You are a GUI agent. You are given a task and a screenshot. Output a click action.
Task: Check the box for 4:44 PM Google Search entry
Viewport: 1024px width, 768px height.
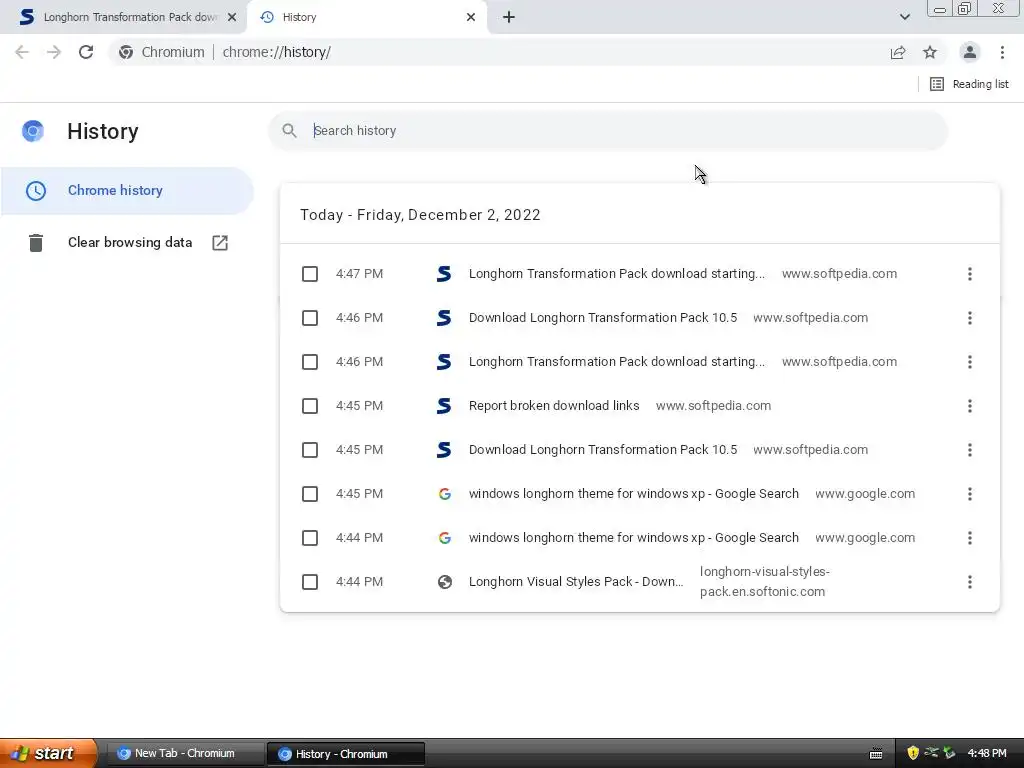310,538
